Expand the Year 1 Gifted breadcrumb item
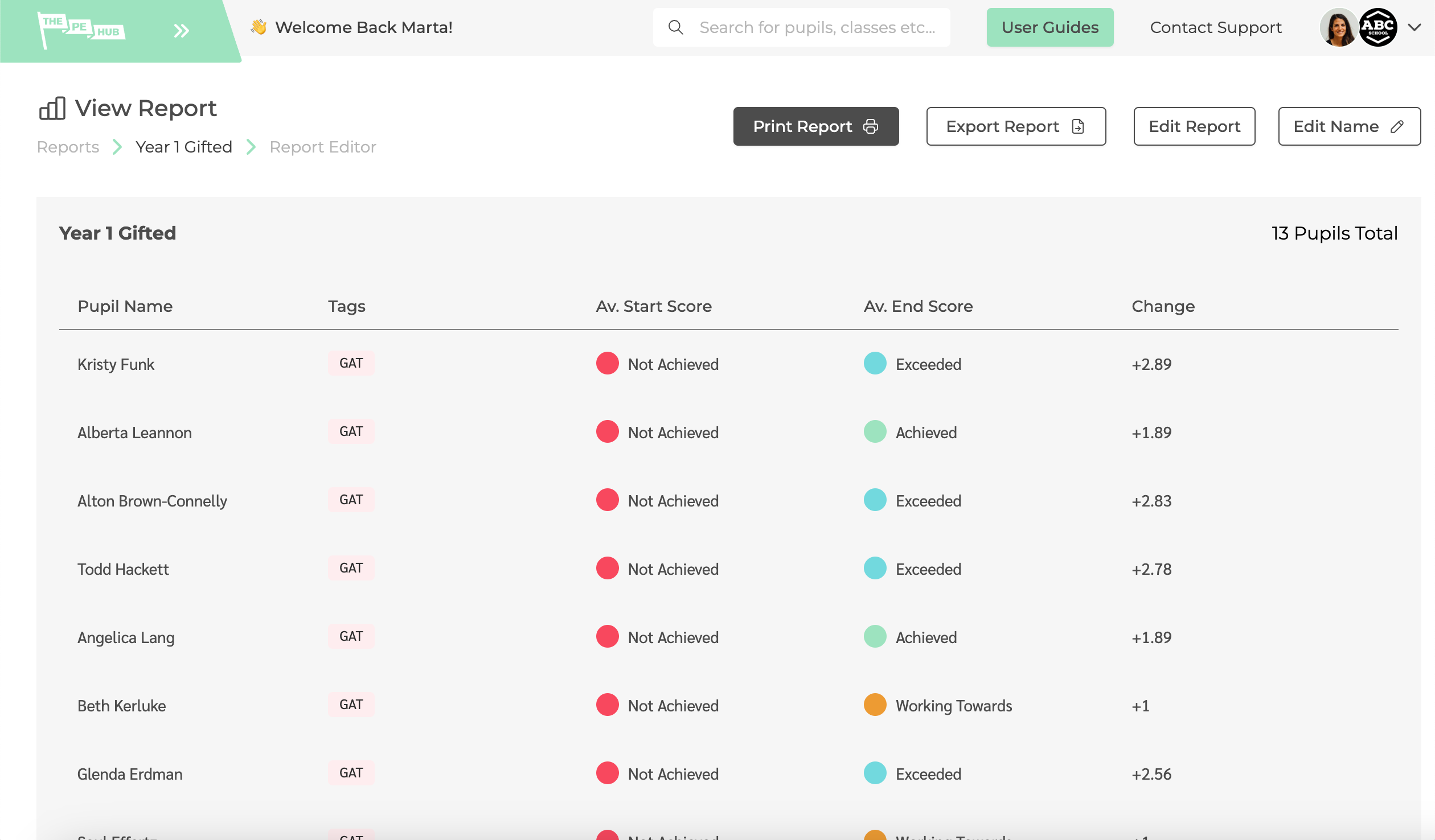Screen dimensions: 1435x840 coord(183,146)
